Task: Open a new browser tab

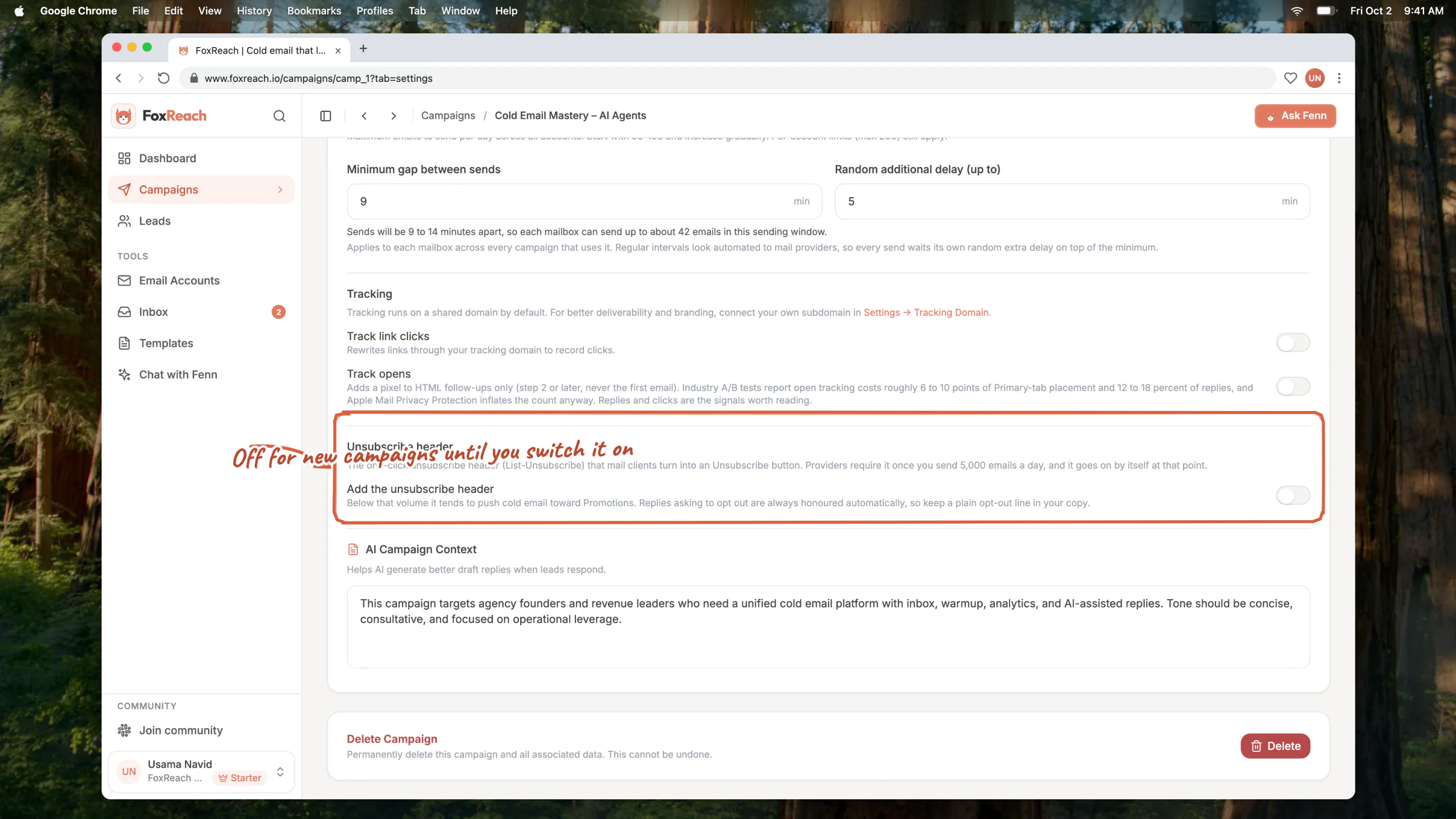Action: point(363,49)
